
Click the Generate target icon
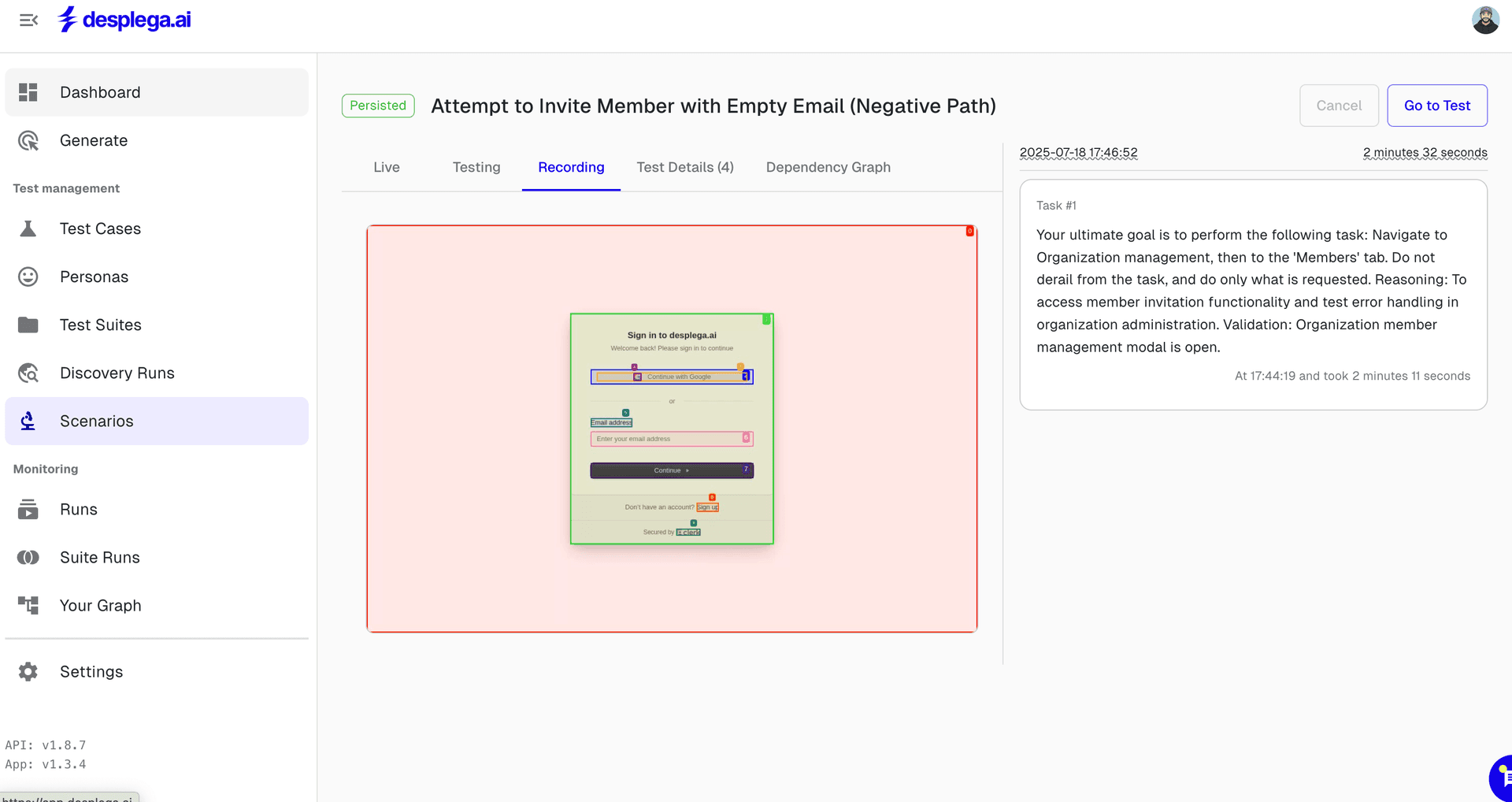[x=28, y=141]
